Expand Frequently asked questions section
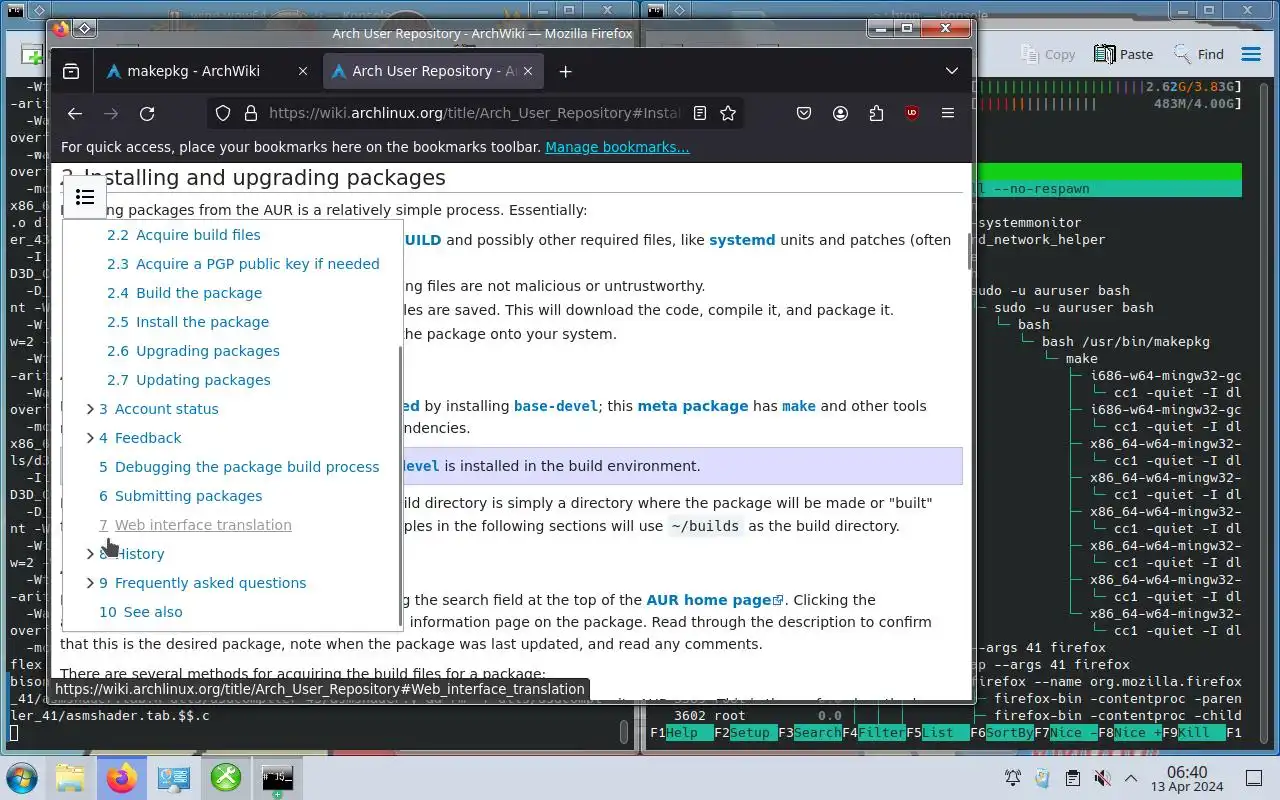The width and height of the screenshot is (1280, 800). coord(90,583)
